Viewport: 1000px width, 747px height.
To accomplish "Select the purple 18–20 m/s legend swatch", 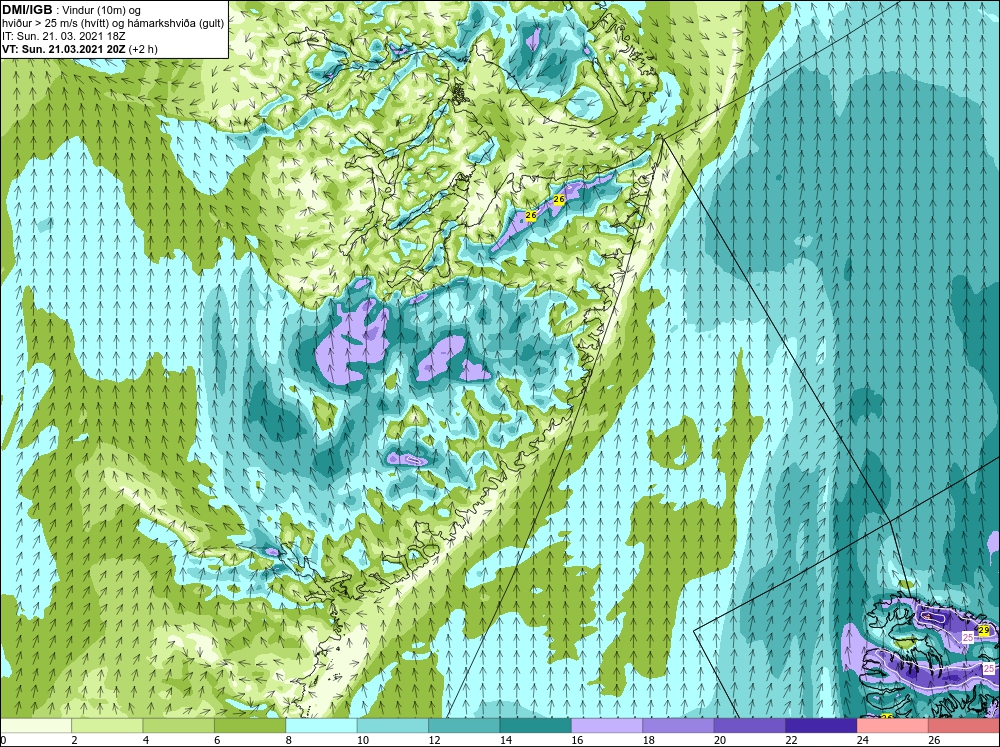I will coord(679,726).
